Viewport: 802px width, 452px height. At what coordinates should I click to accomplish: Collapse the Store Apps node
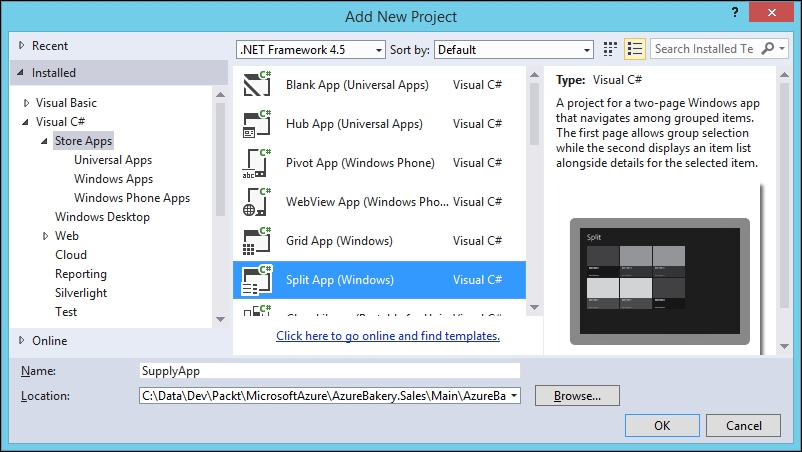[45, 142]
